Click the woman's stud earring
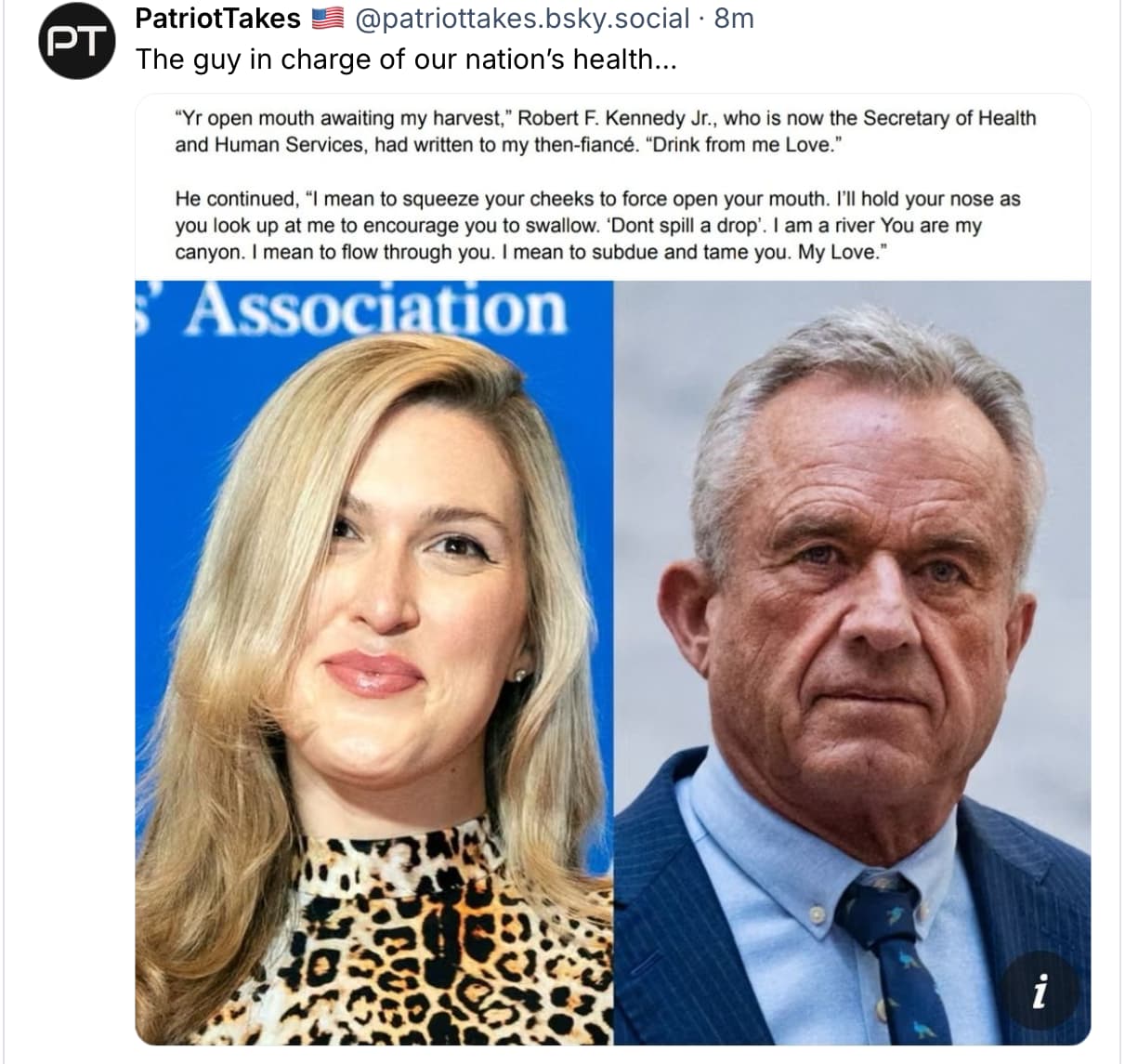Screen dimensions: 1125x1064 point(519,676)
